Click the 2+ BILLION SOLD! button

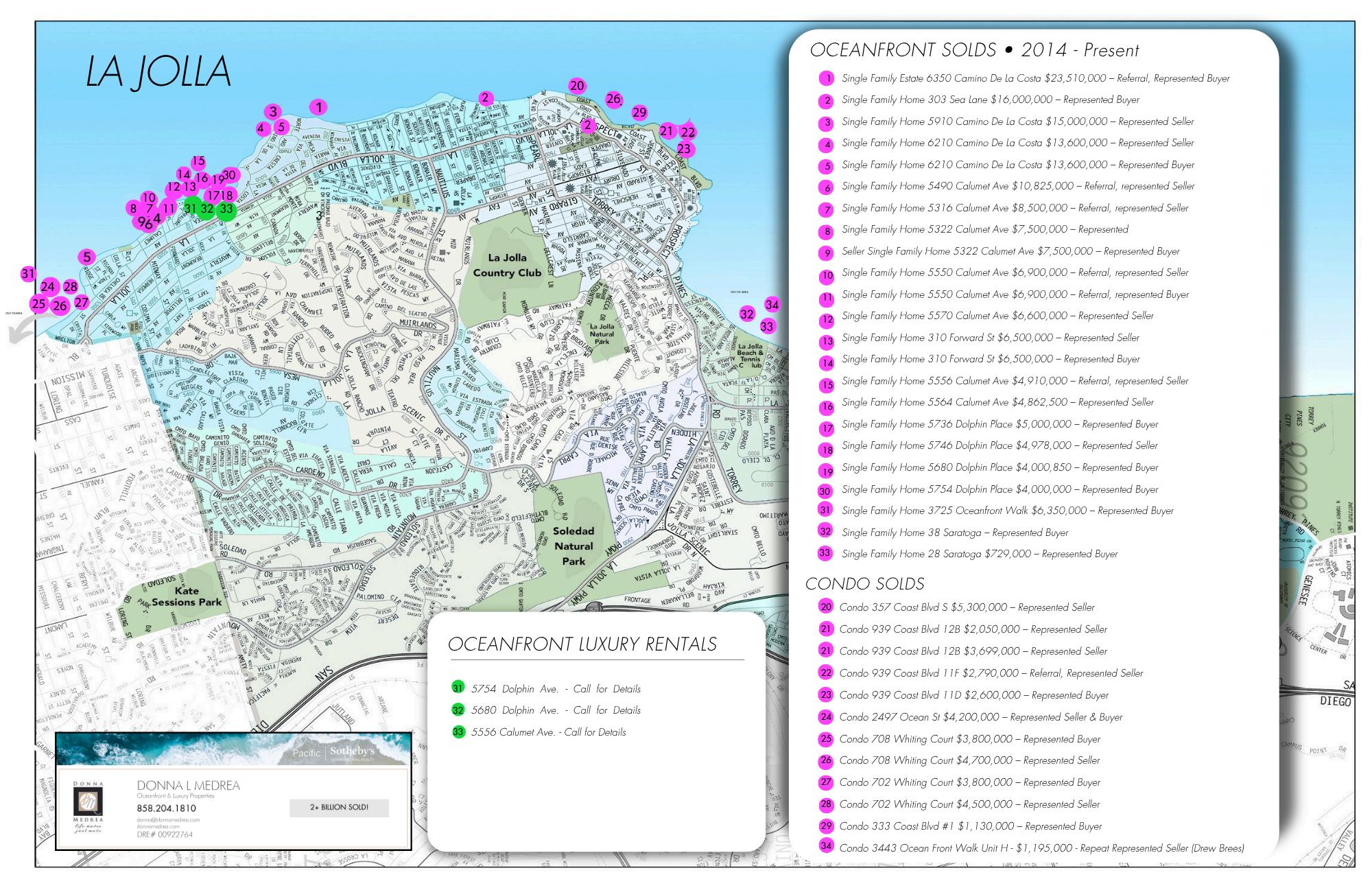tap(339, 808)
